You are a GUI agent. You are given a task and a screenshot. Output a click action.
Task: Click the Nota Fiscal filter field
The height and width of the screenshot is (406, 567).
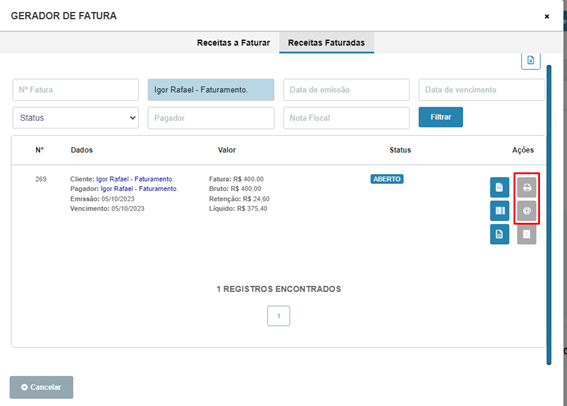click(346, 118)
